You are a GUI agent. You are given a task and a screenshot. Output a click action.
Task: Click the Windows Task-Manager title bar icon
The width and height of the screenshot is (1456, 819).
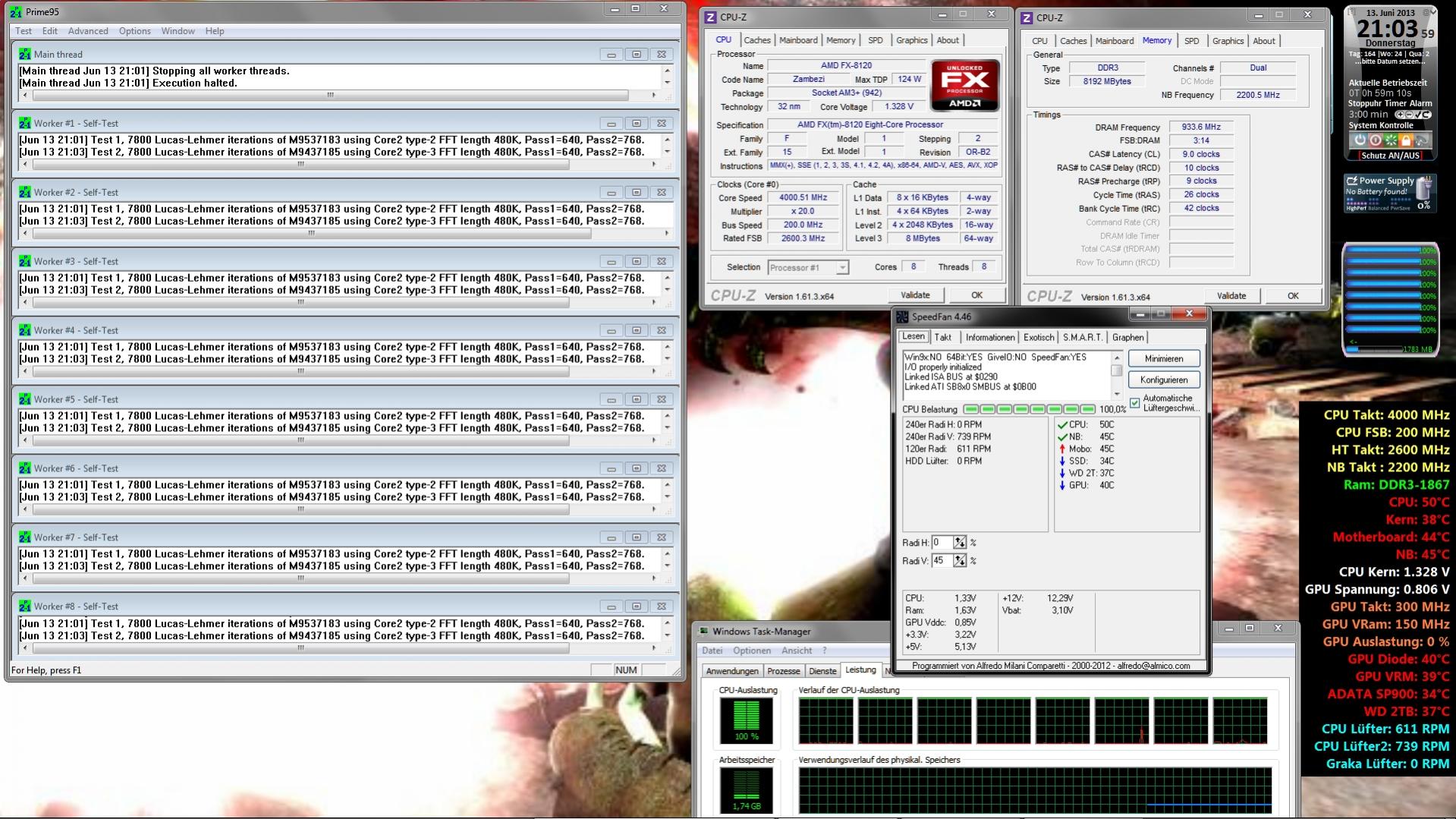pos(703,632)
